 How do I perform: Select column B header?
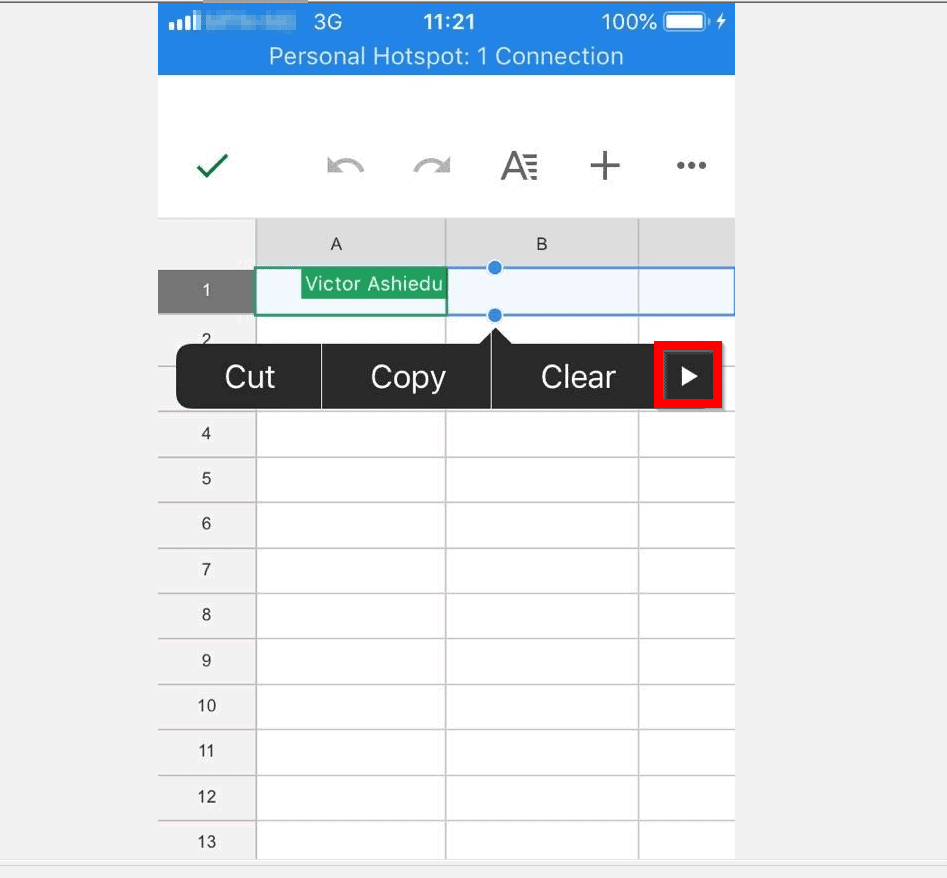tap(542, 243)
